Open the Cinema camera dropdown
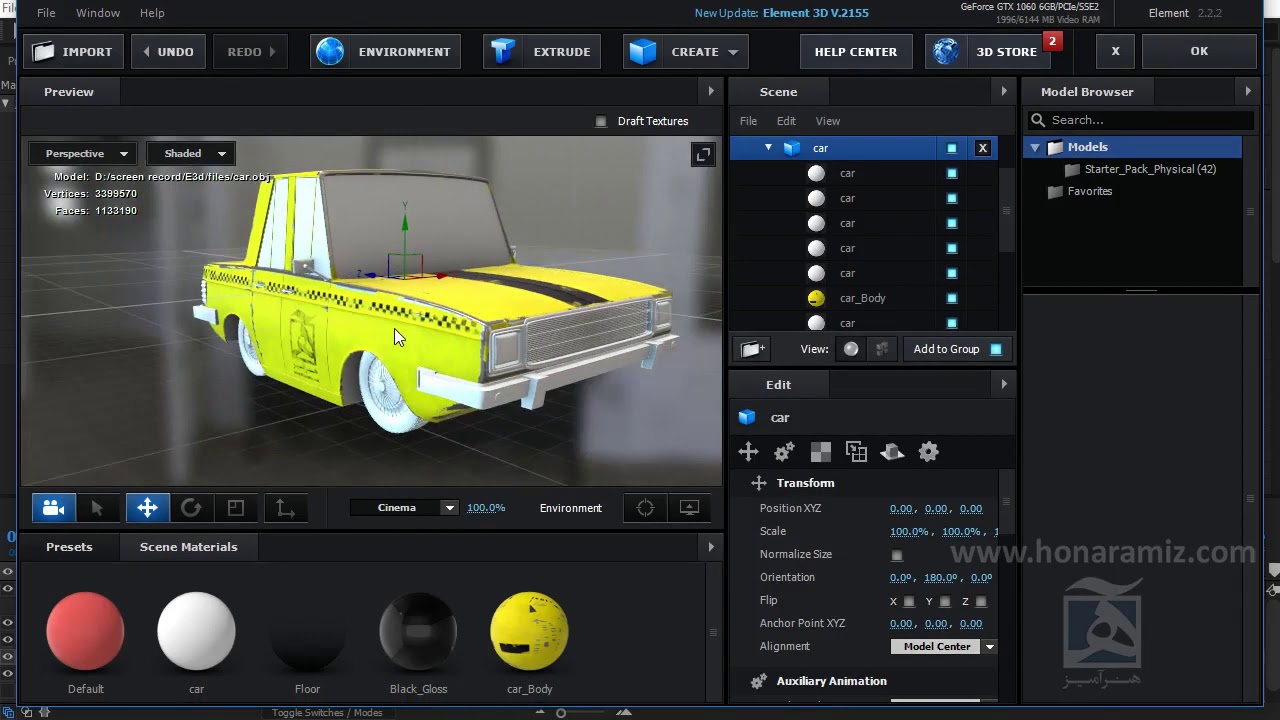 (x=404, y=508)
